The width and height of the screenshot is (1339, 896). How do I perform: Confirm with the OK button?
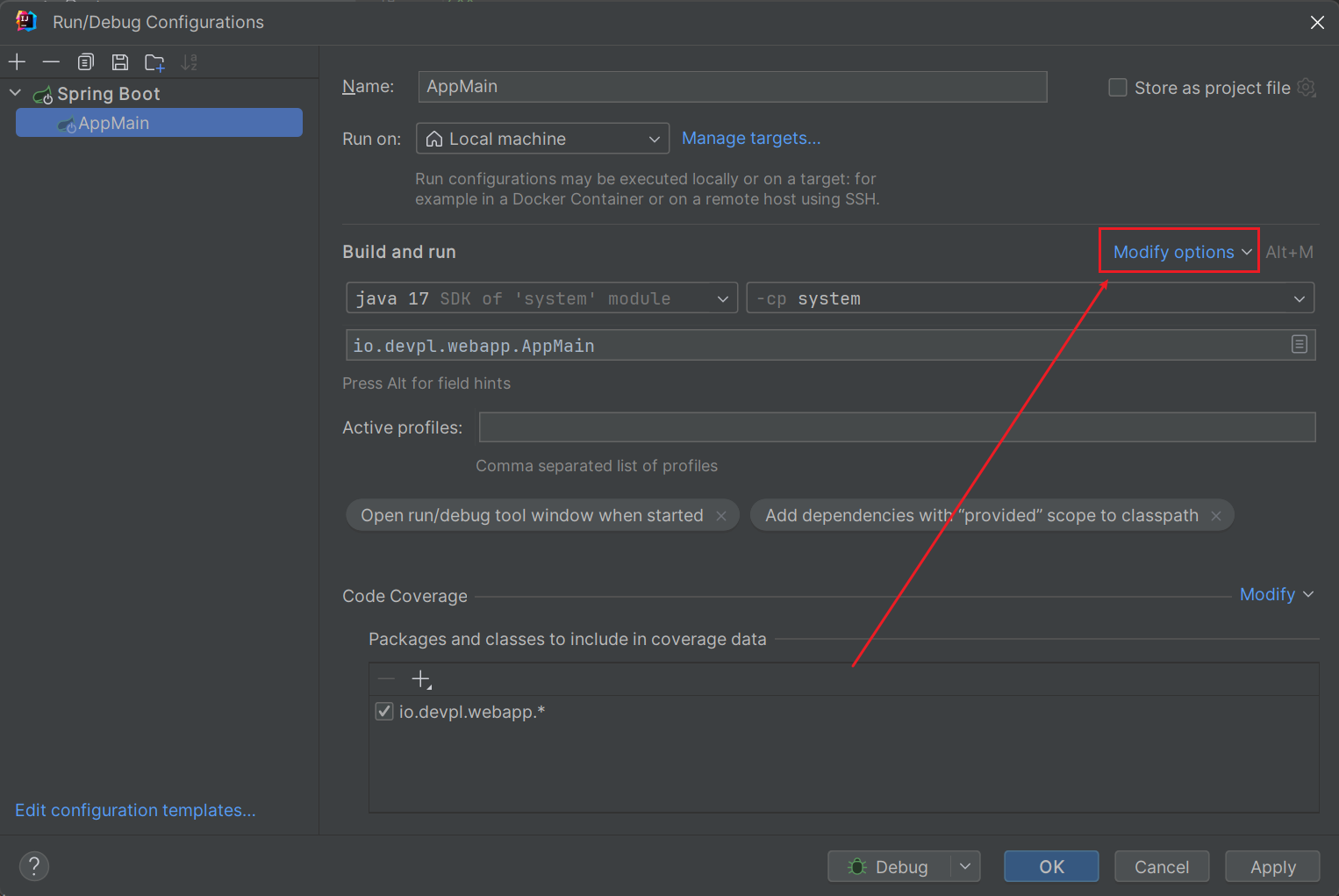tap(1051, 866)
